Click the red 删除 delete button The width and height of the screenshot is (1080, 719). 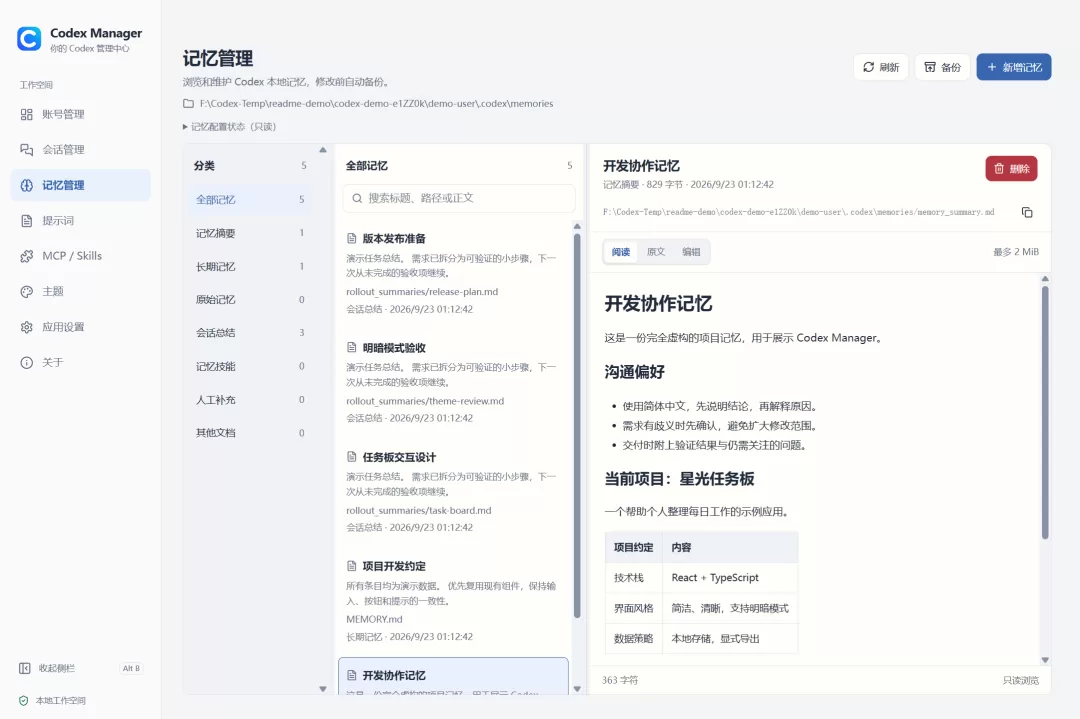[1011, 169]
